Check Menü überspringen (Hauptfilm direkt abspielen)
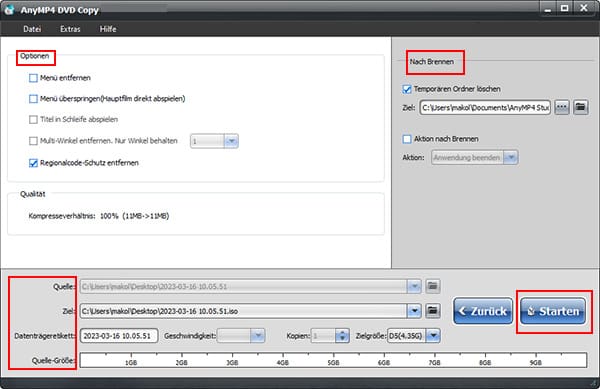The image size is (600, 389). pos(33,99)
